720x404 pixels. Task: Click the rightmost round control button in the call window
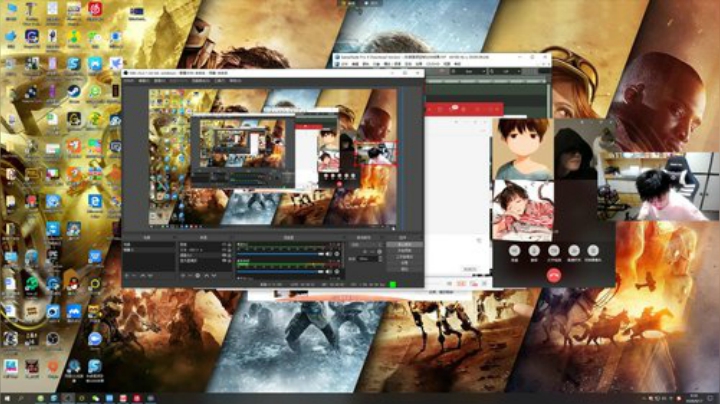pos(593,251)
